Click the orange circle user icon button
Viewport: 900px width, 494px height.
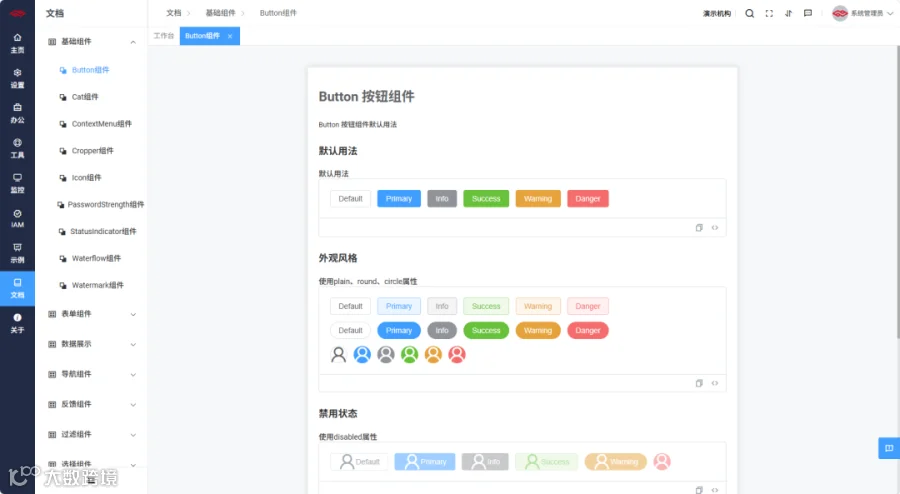(x=433, y=355)
